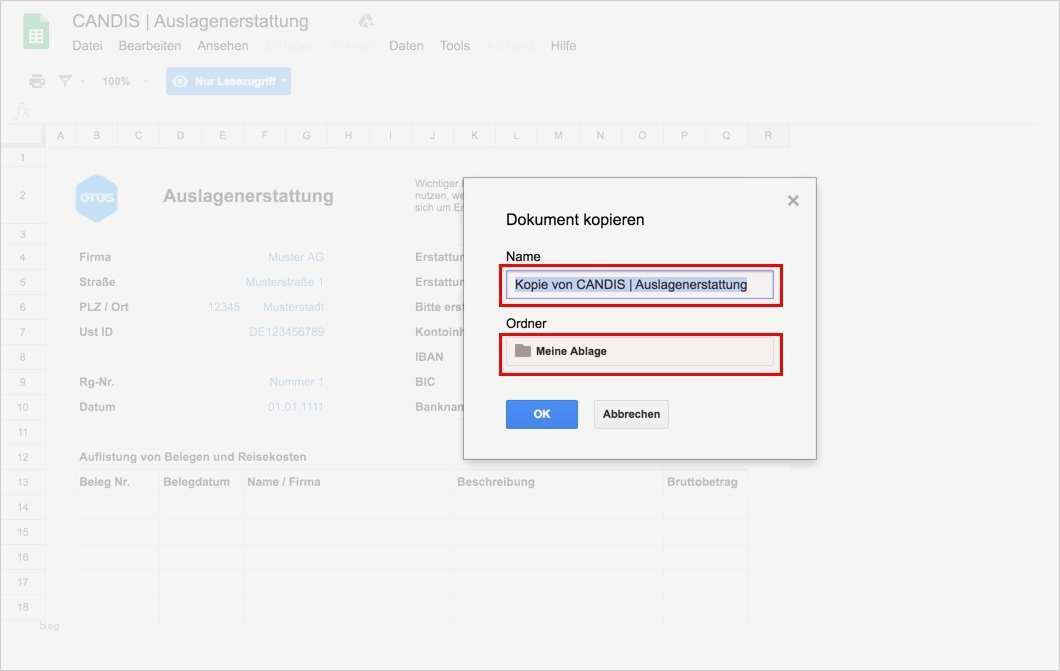Click the Google Sheets home icon
Screen dimensions: 1060x671
36,32
